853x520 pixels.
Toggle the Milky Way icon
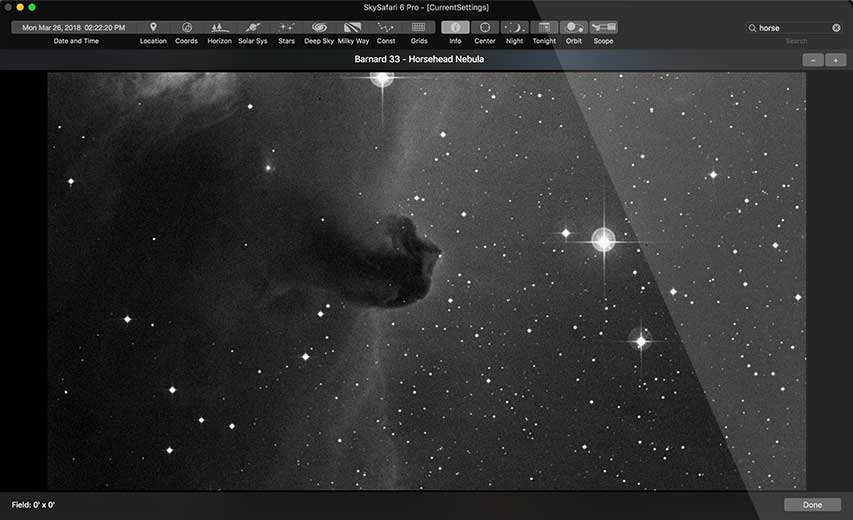pos(353,27)
